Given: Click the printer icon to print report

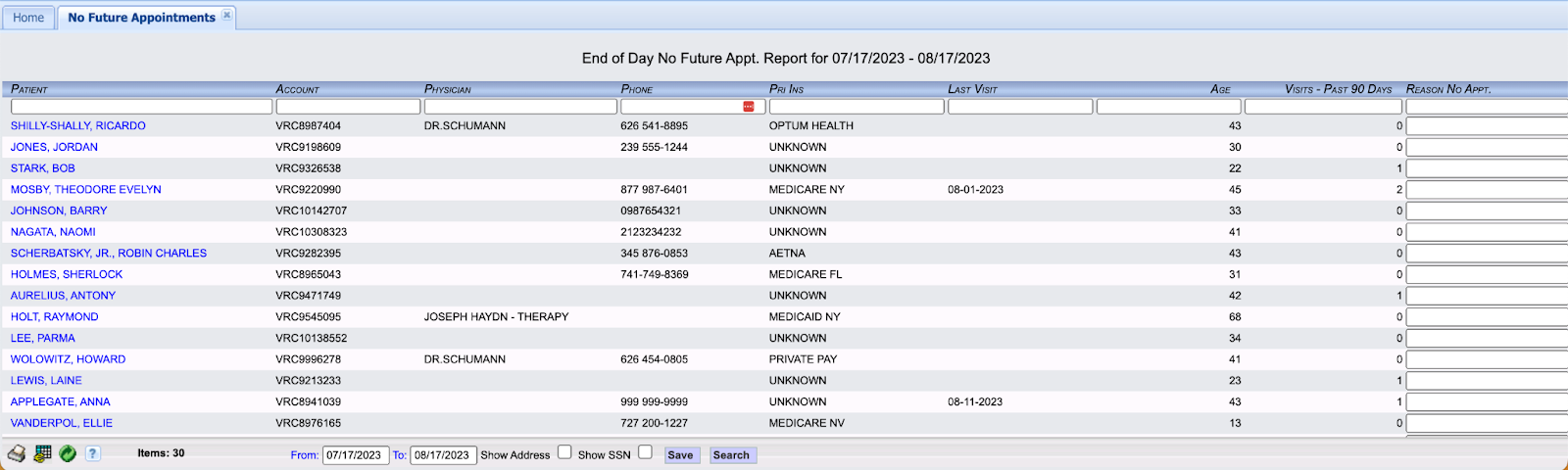Looking at the screenshot, I should coord(17,453).
